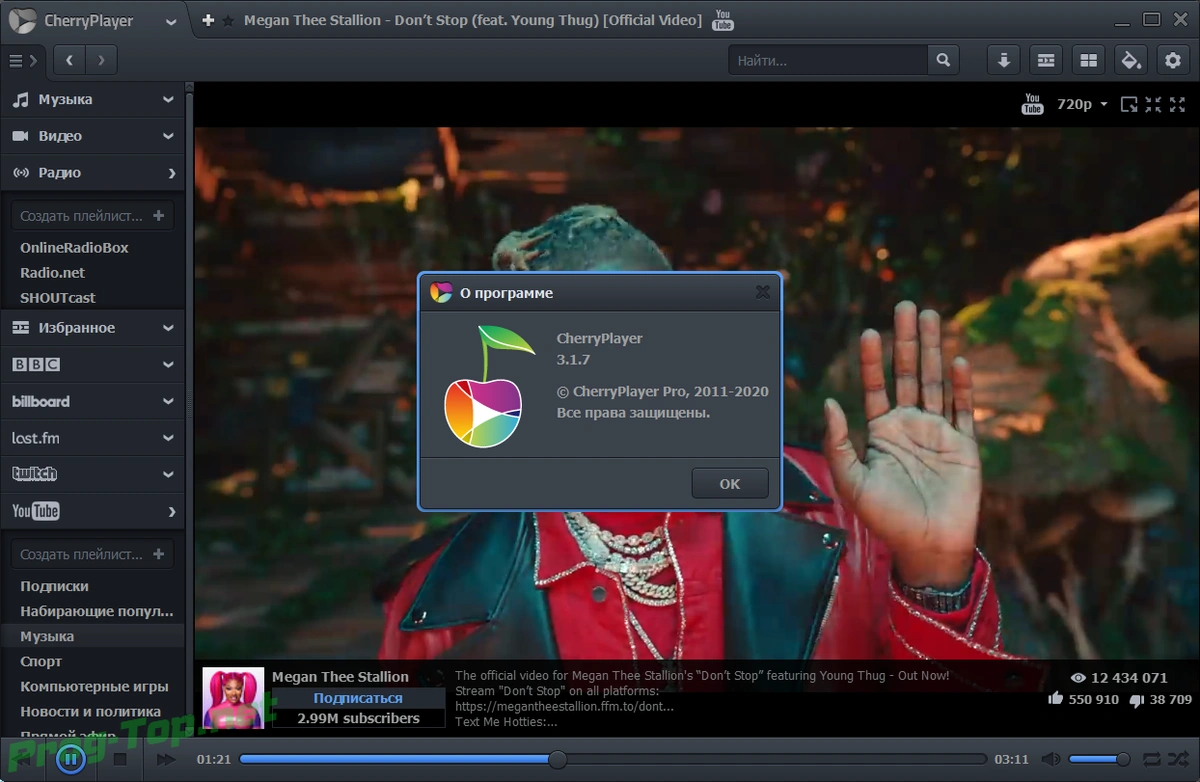Open Новости и политика category
Image resolution: width=1200 pixels, height=782 pixels.
(90, 711)
